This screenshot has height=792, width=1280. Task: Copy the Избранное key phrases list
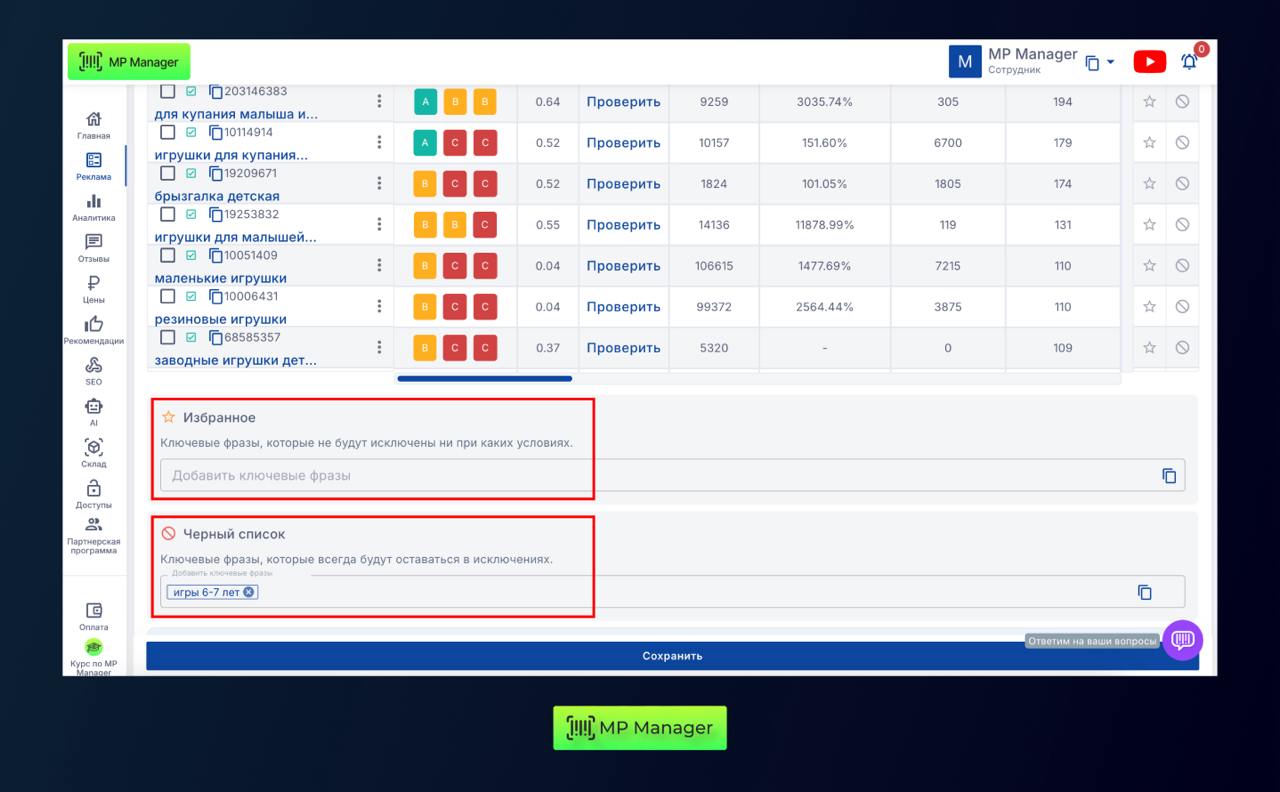click(1169, 476)
